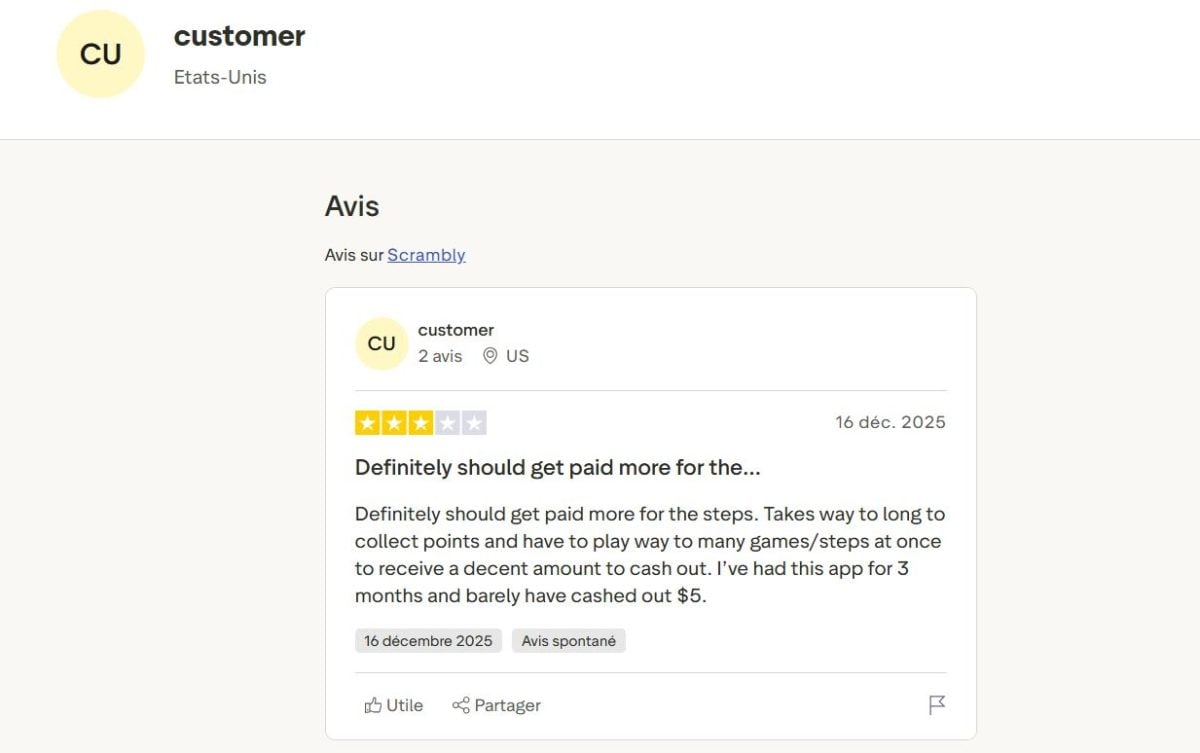This screenshot has height=753, width=1200.
Task: Click the 2 avis reviewer stats
Action: (x=438, y=356)
